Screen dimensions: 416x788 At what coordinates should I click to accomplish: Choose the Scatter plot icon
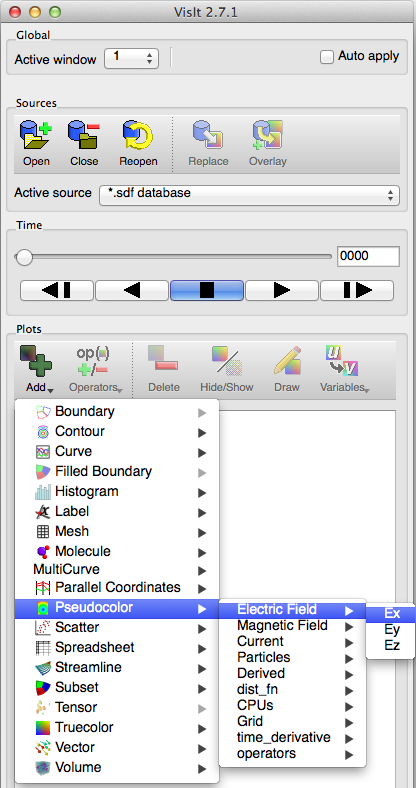point(43,628)
